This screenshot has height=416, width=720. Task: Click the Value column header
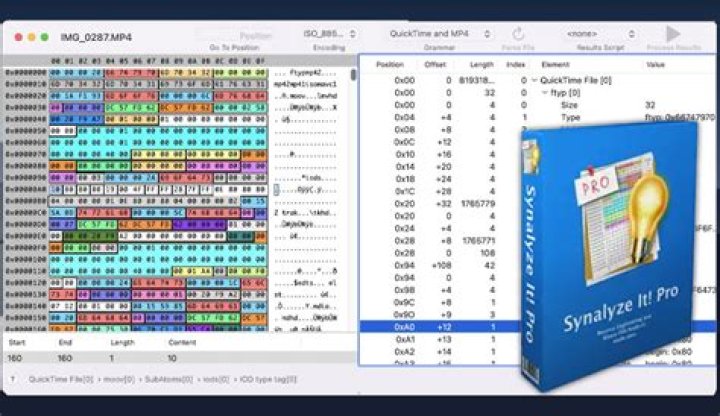[x=655, y=65]
